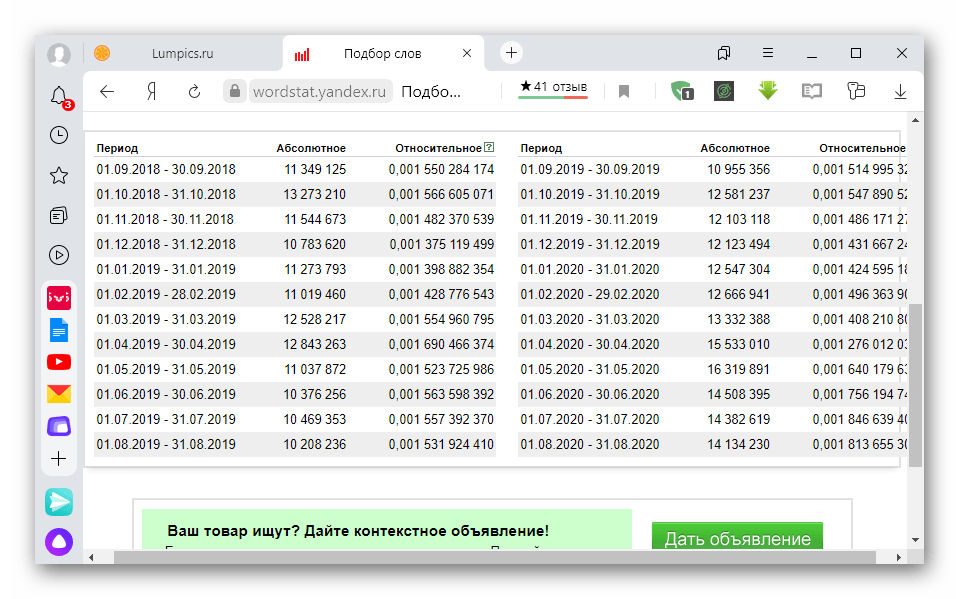
Task: Select the value 0,001 398 882 354
Action: tap(441, 270)
